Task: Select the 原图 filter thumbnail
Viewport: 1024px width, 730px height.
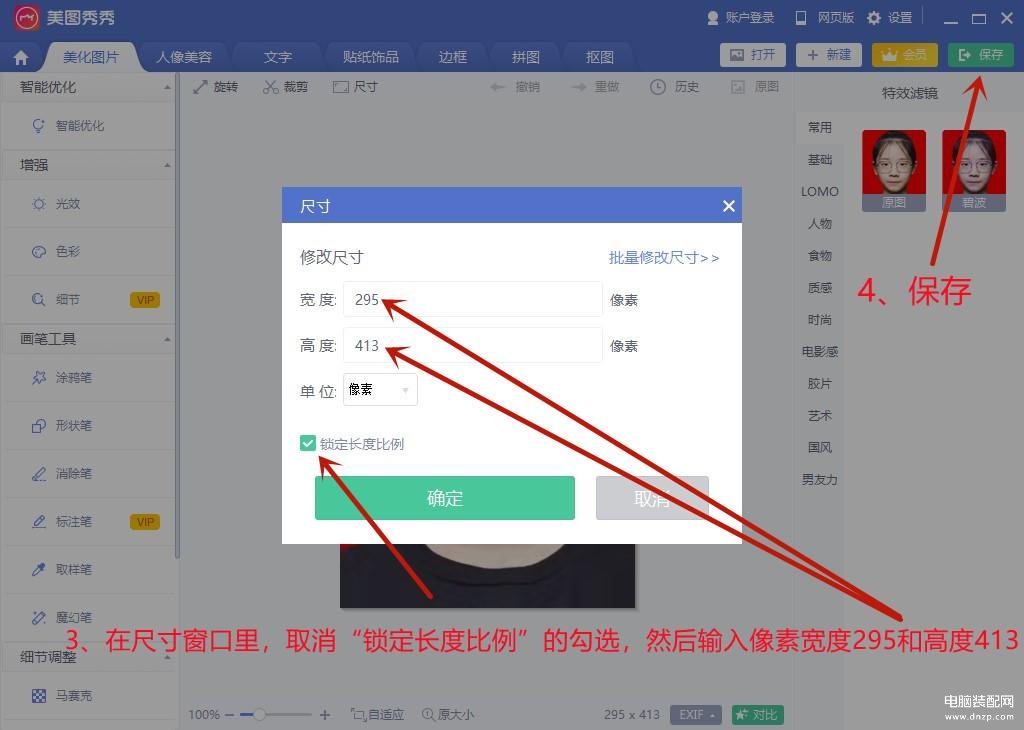Action: point(893,170)
